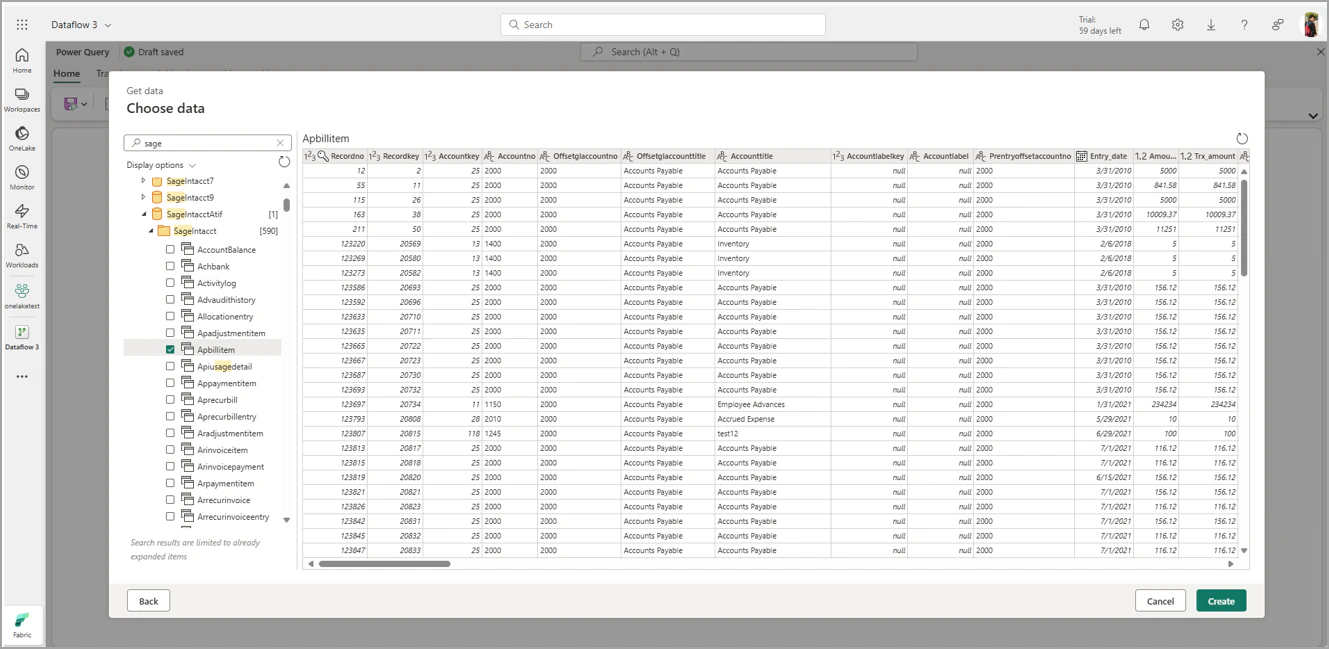Click the Create button
Viewport: 1329px width, 649px height.
[x=1220, y=600]
